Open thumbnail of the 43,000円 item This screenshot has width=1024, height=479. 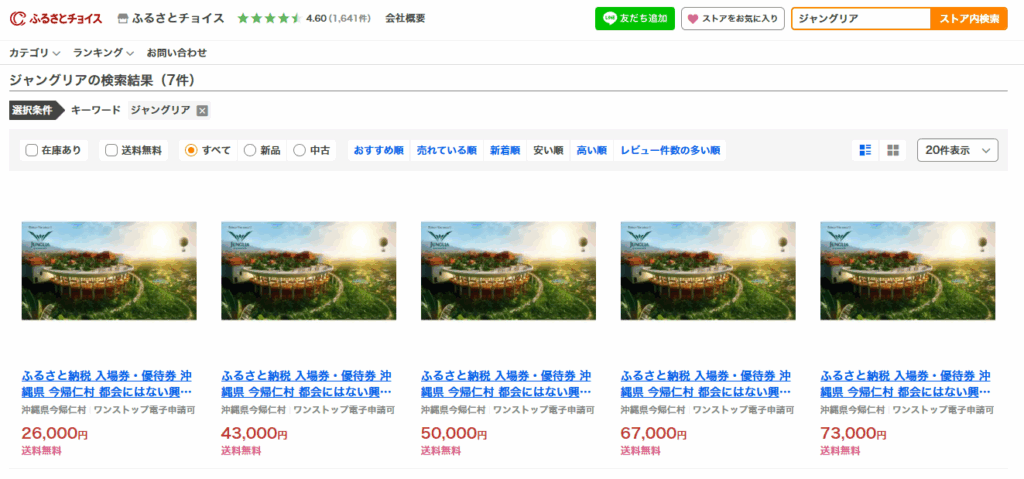click(309, 271)
